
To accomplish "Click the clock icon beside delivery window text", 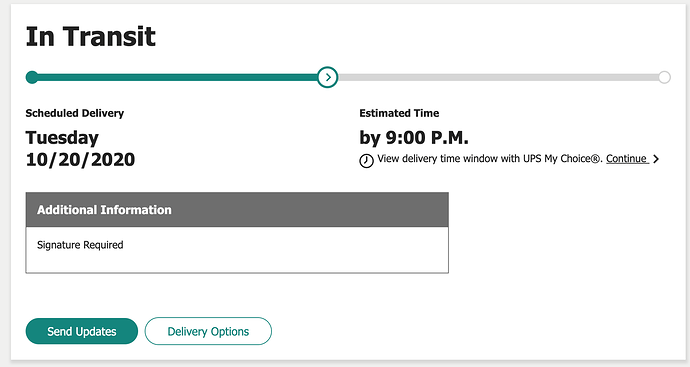I will point(366,161).
